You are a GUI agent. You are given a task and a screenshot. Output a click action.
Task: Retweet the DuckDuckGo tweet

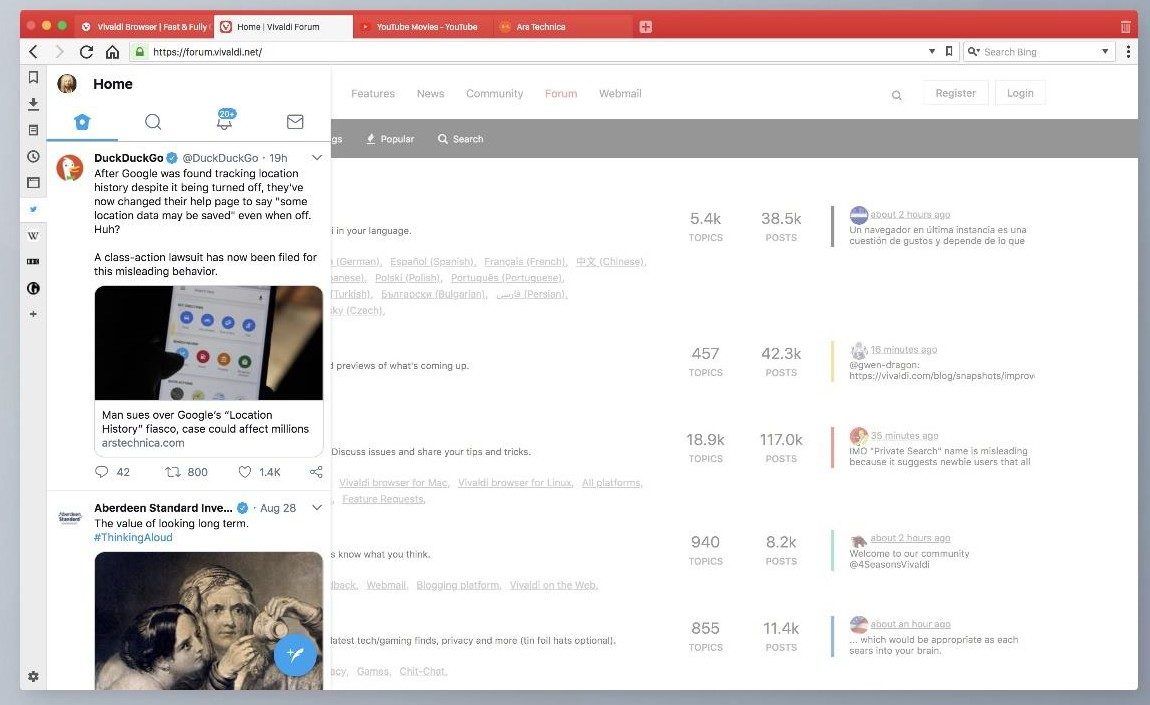pyautogui.click(x=173, y=472)
